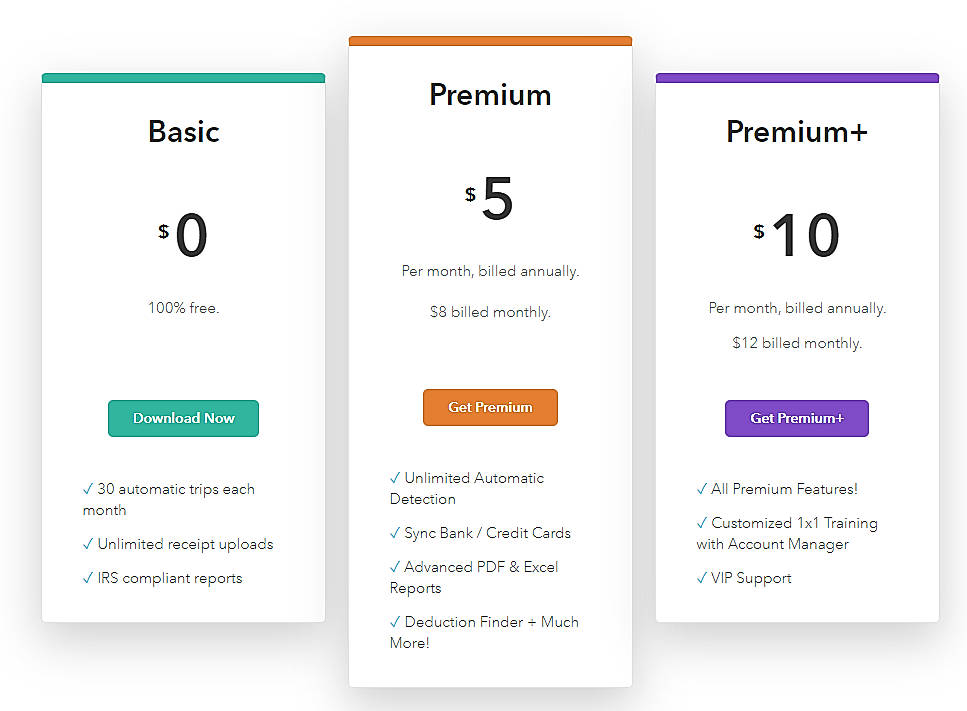Click the checkmark beside Sync Bank / Credit Cards
The height and width of the screenshot is (711, 967).
pos(395,533)
